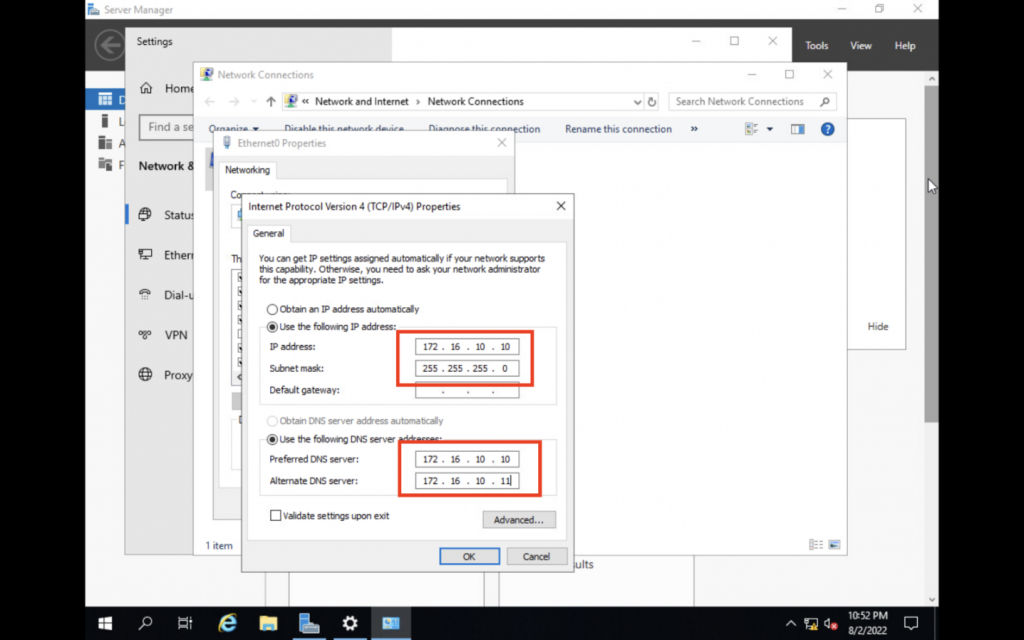Viewport: 1024px width, 640px height.
Task: Refresh the Network Connections address bar
Action: click(x=652, y=101)
